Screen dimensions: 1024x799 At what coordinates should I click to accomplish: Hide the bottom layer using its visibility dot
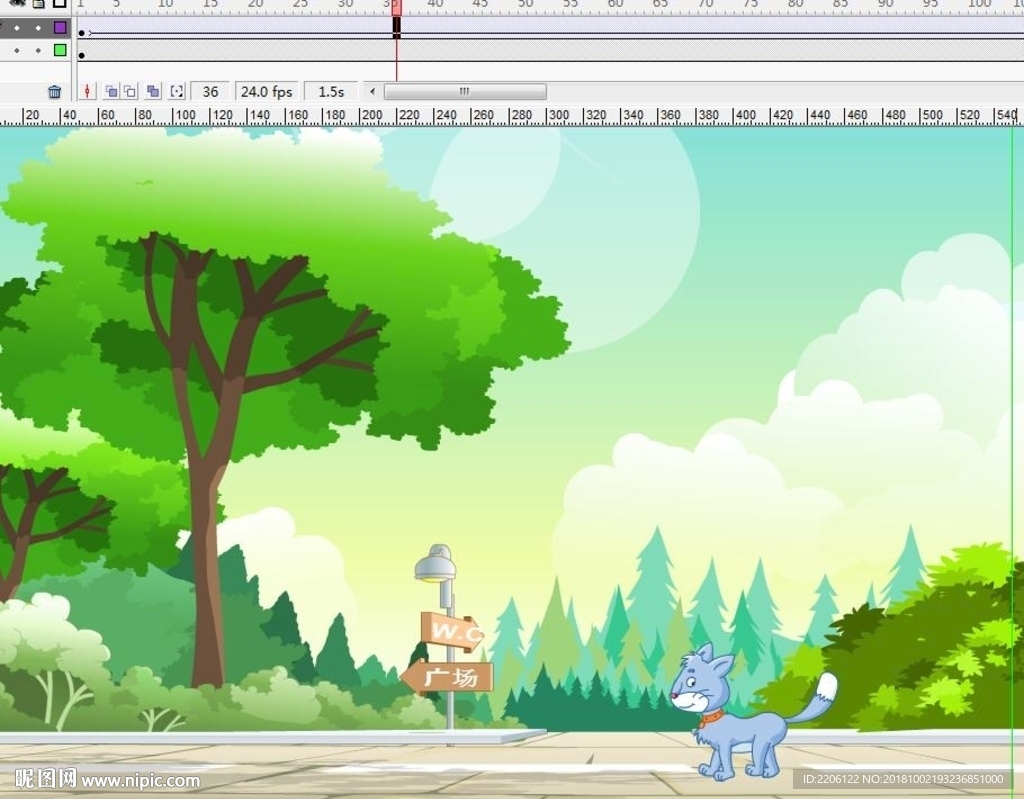[x=17, y=50]
